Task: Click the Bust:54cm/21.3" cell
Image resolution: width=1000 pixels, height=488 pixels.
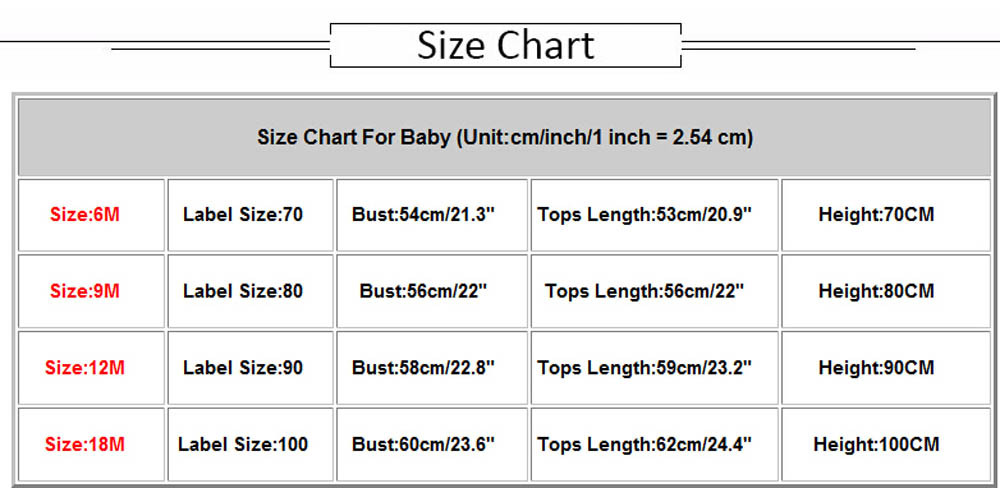Action: click(423, 214)
